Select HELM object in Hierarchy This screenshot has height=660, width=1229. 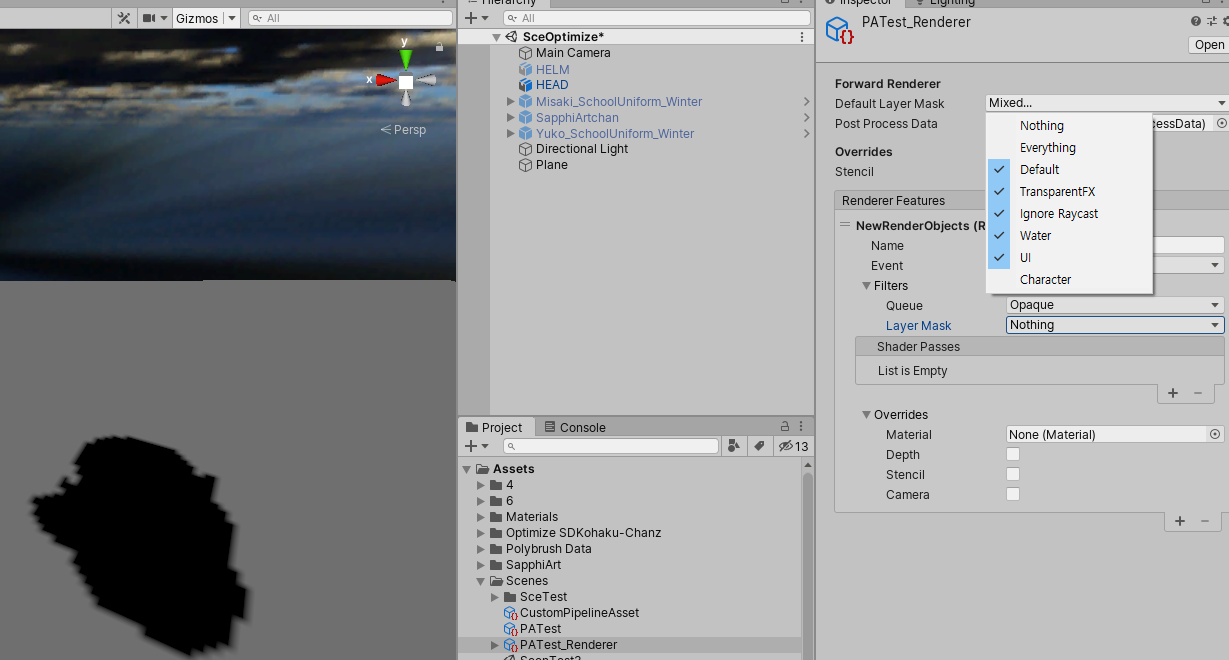(552, 69)
